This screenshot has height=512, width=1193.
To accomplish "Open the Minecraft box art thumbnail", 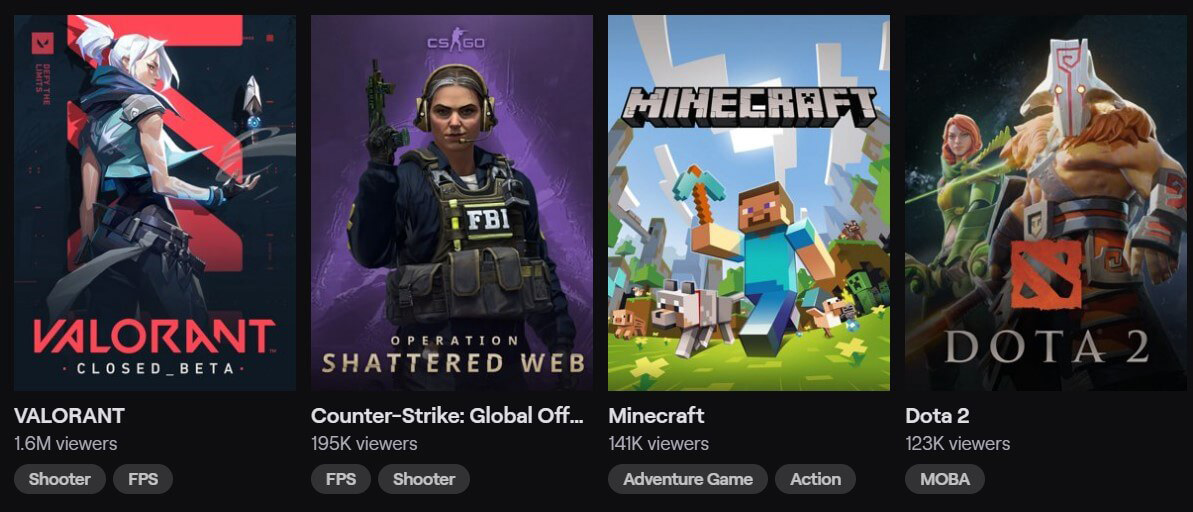I will pos(749,202).
